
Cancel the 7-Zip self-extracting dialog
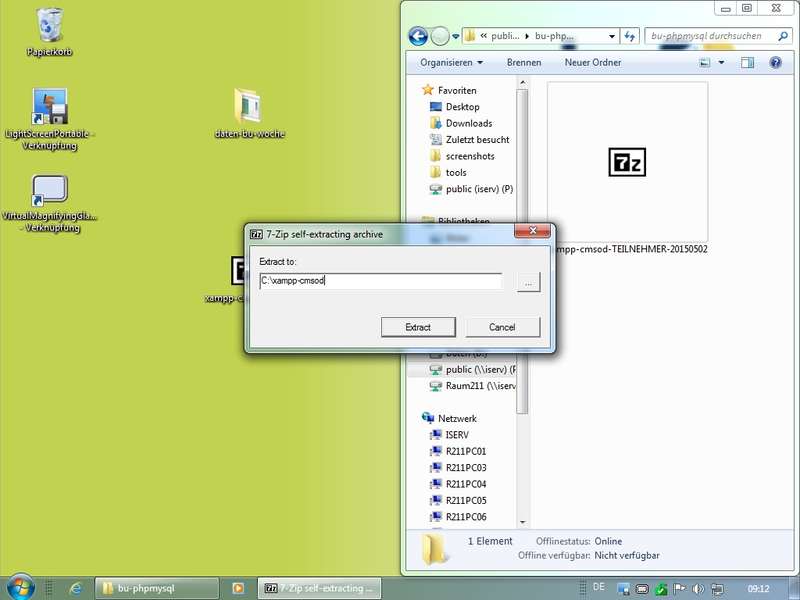point(503,327)
